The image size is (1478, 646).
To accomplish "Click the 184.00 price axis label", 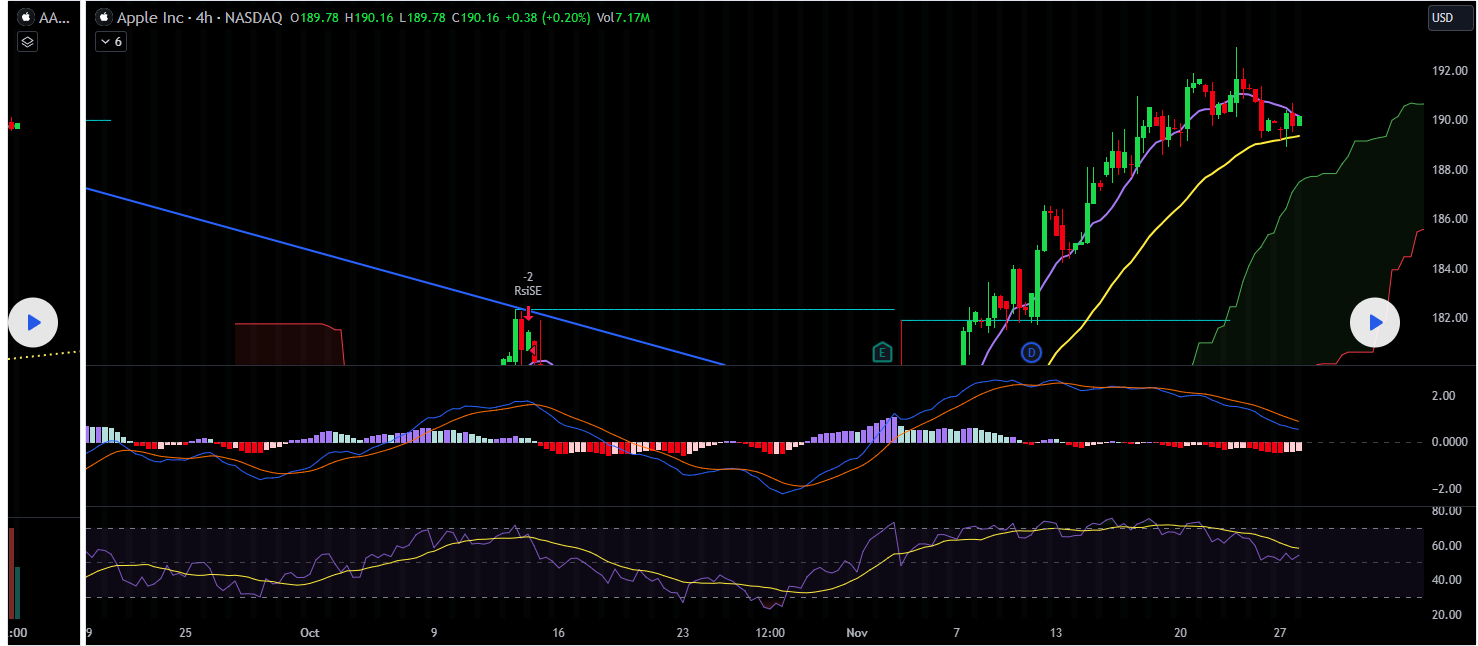I will 1448,269.
